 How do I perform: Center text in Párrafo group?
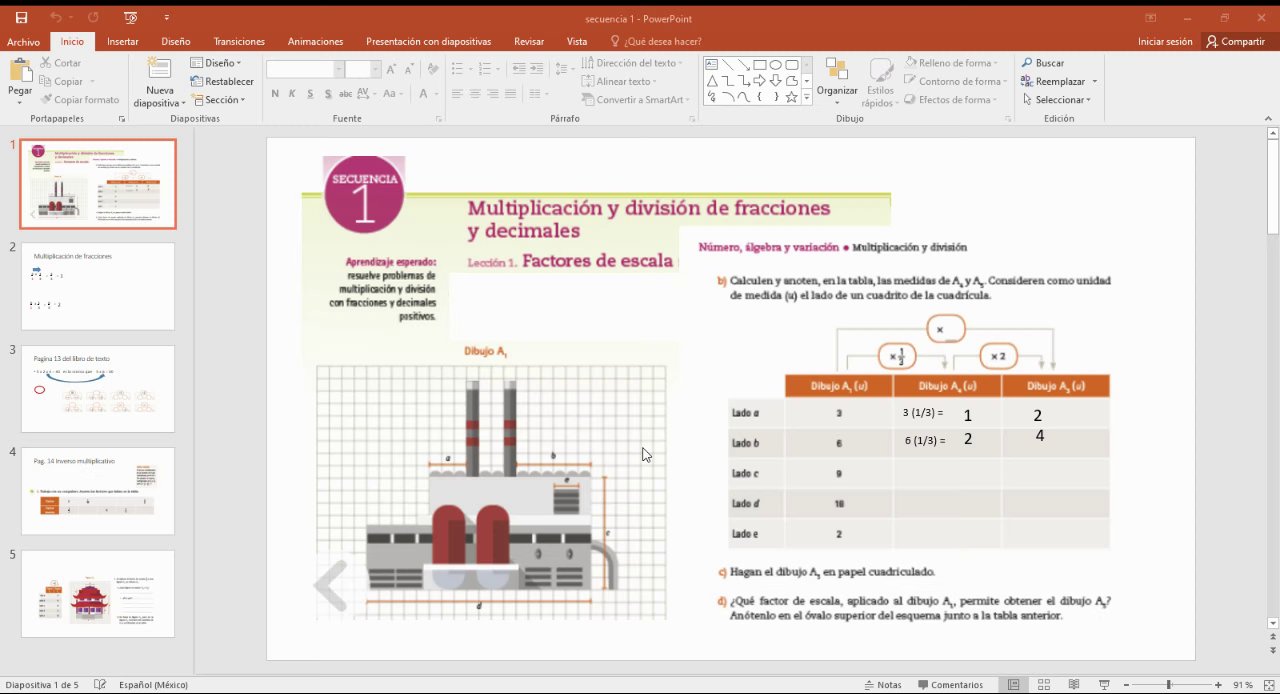click(x=475, y=94)
